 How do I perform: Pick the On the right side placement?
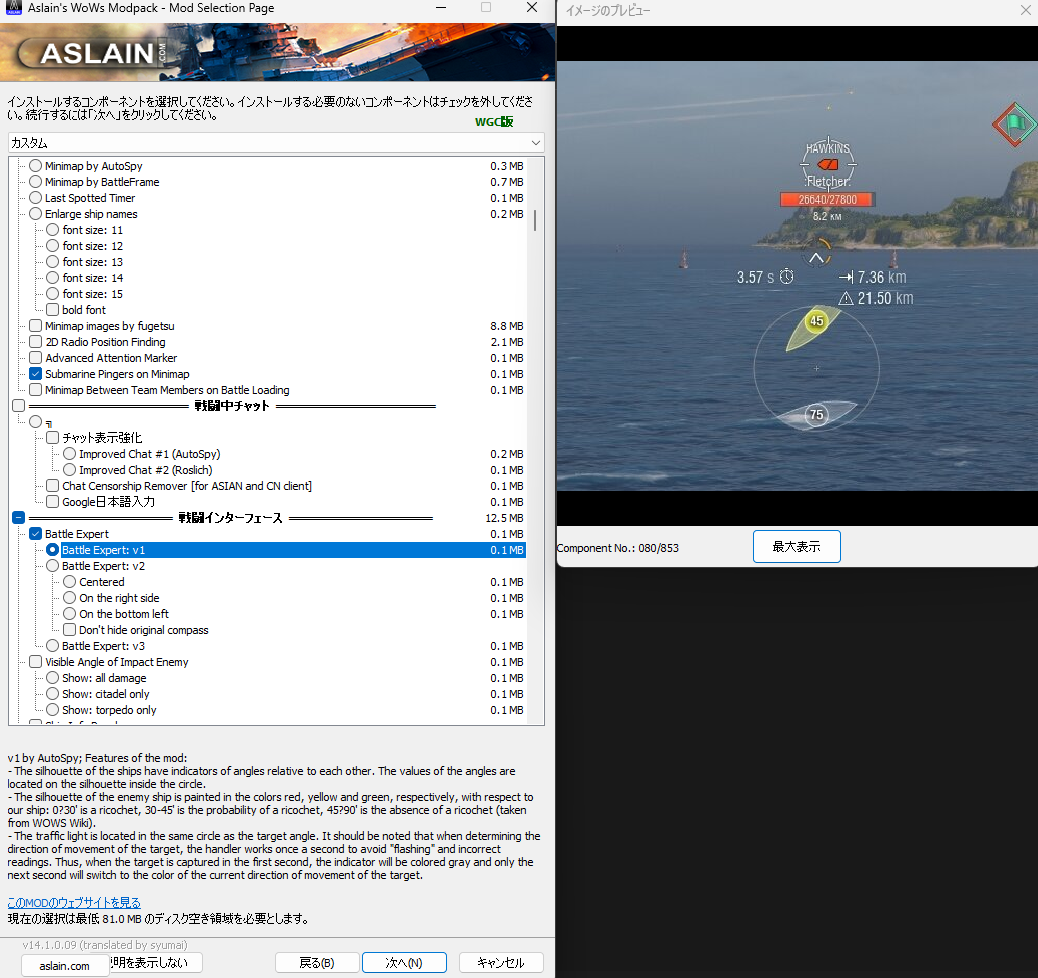click(x=68, y=597)
